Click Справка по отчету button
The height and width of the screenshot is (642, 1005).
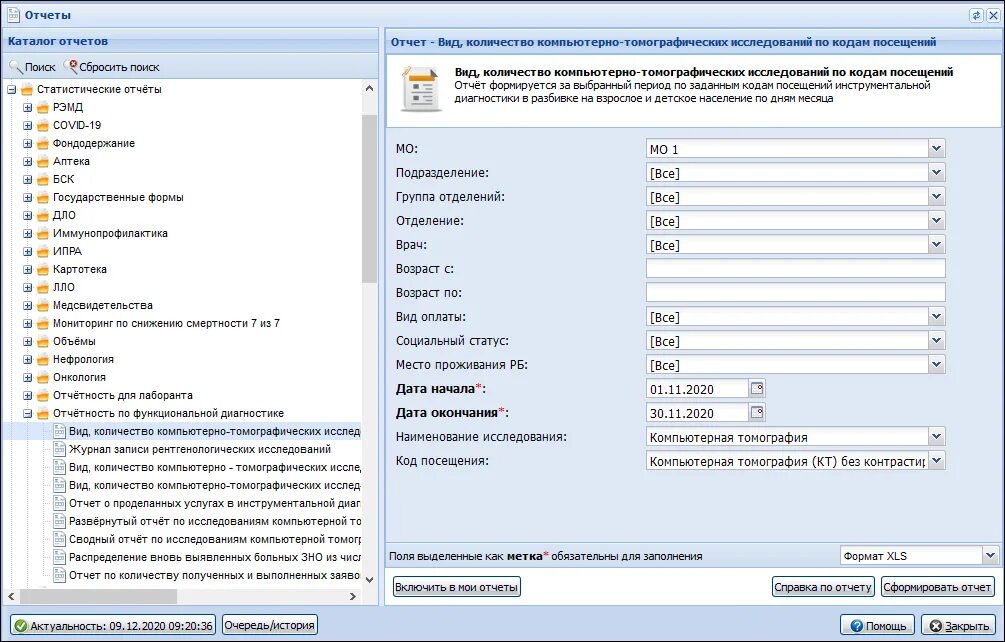click(823, 587)
